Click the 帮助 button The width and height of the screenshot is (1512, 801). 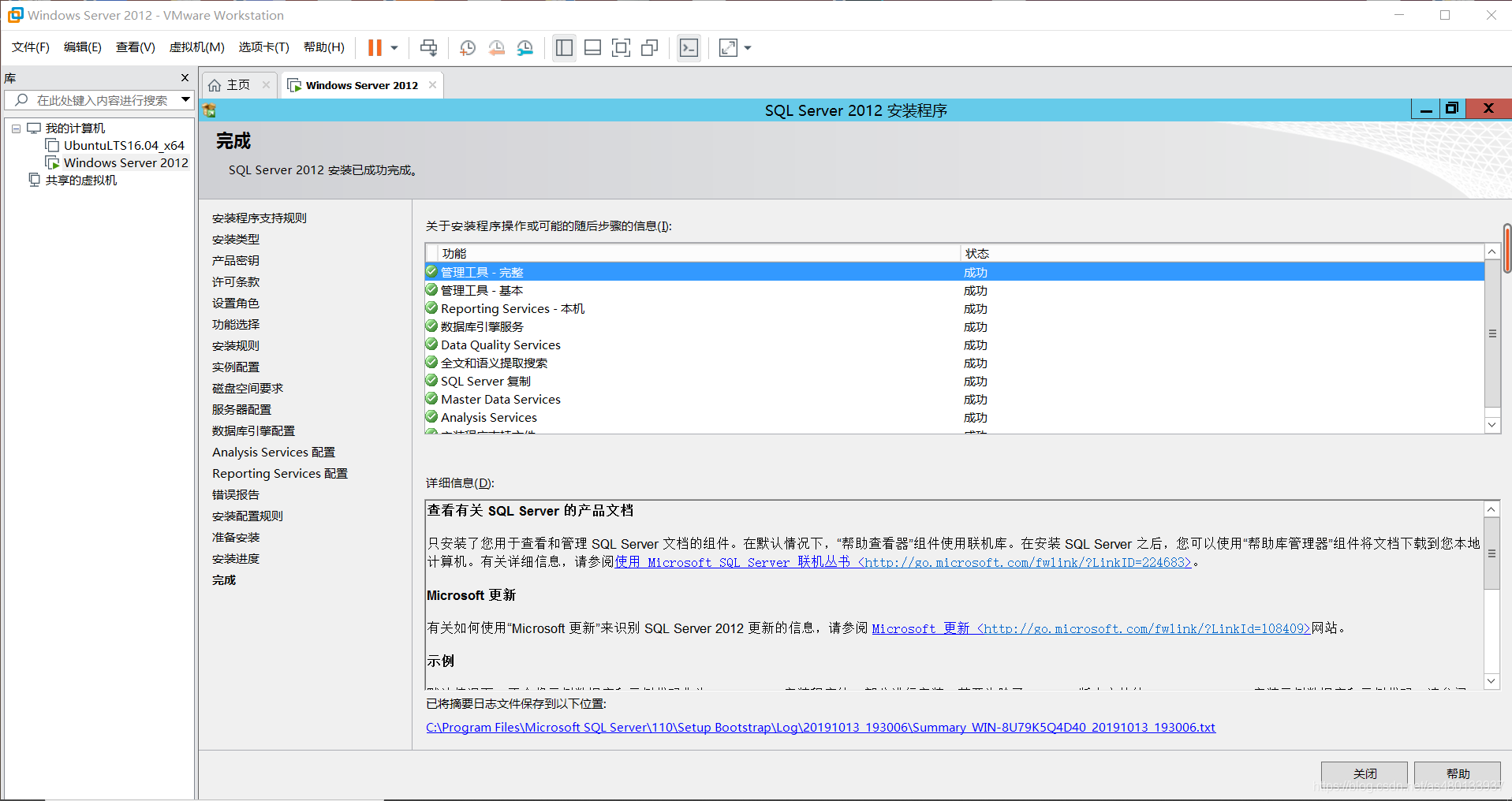coord(1458,773)
